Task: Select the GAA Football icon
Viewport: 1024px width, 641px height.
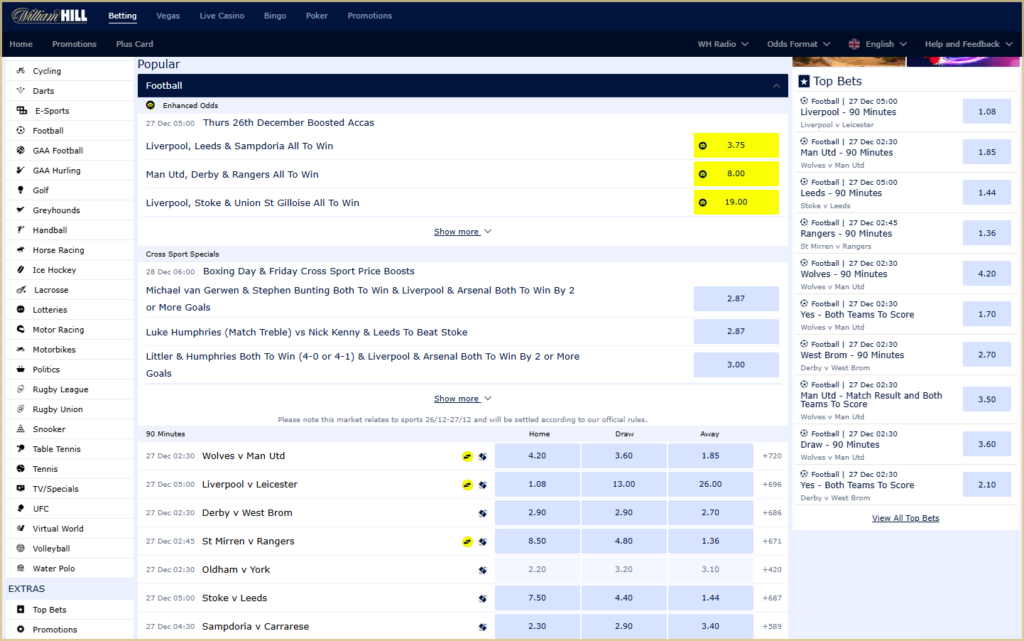Action: (20, 150)
